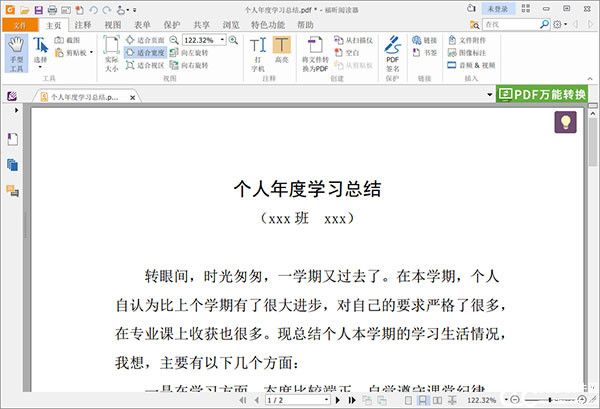Open the comments panel in left sidebar
This screenshot has height=409, width=600.
[x=13, y=191]
